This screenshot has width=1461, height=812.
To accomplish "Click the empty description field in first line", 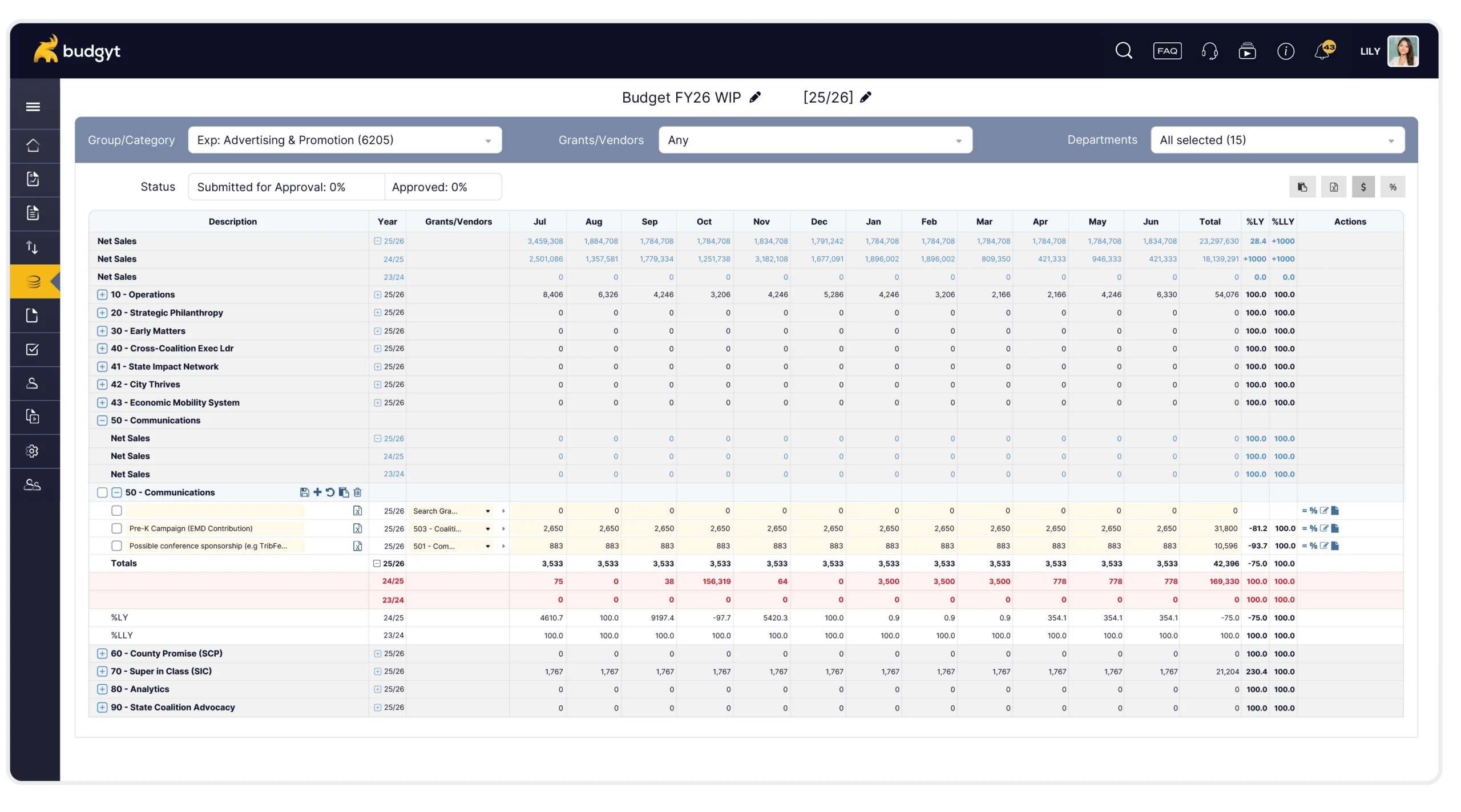I will click(x=216, y=511).
